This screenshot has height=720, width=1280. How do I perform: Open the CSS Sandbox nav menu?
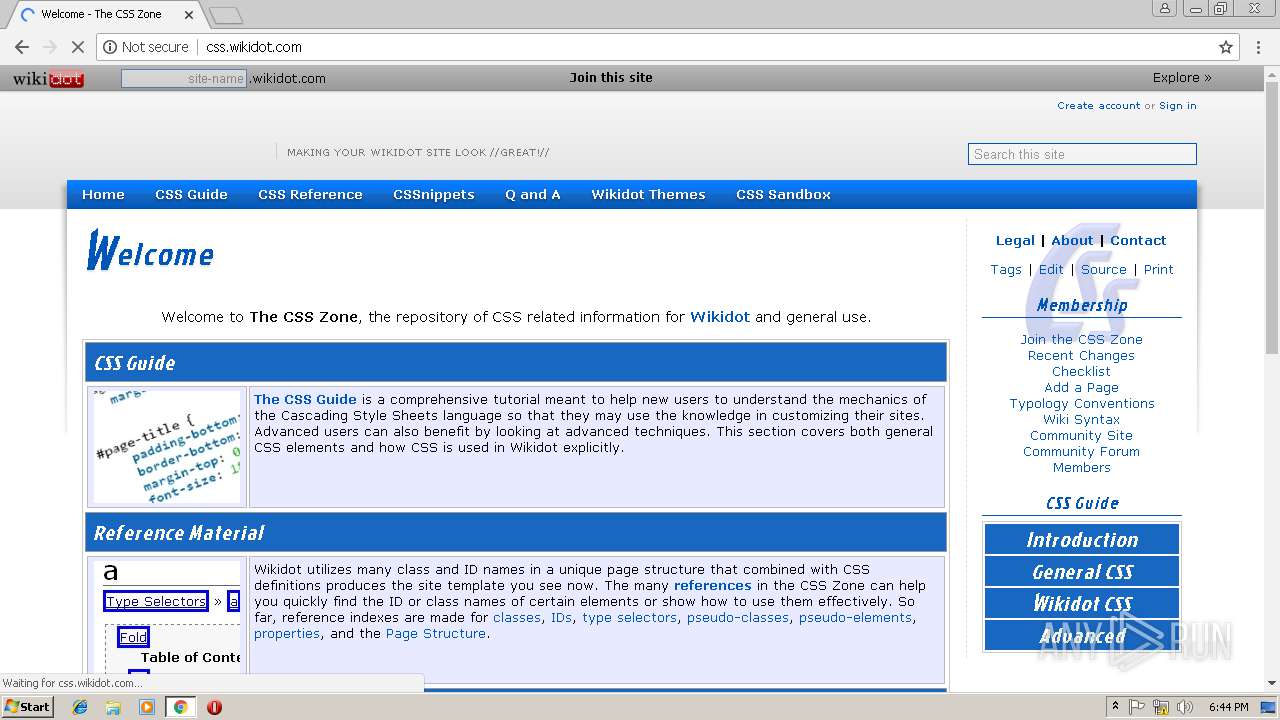pyautogui.click(x=783, y=195)
